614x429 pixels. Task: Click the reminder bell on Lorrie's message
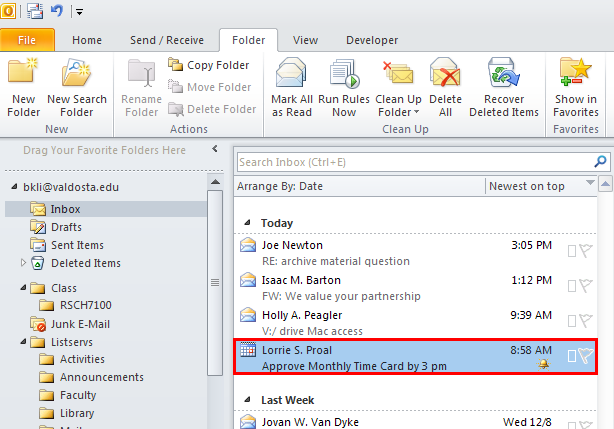coord(544,364)
